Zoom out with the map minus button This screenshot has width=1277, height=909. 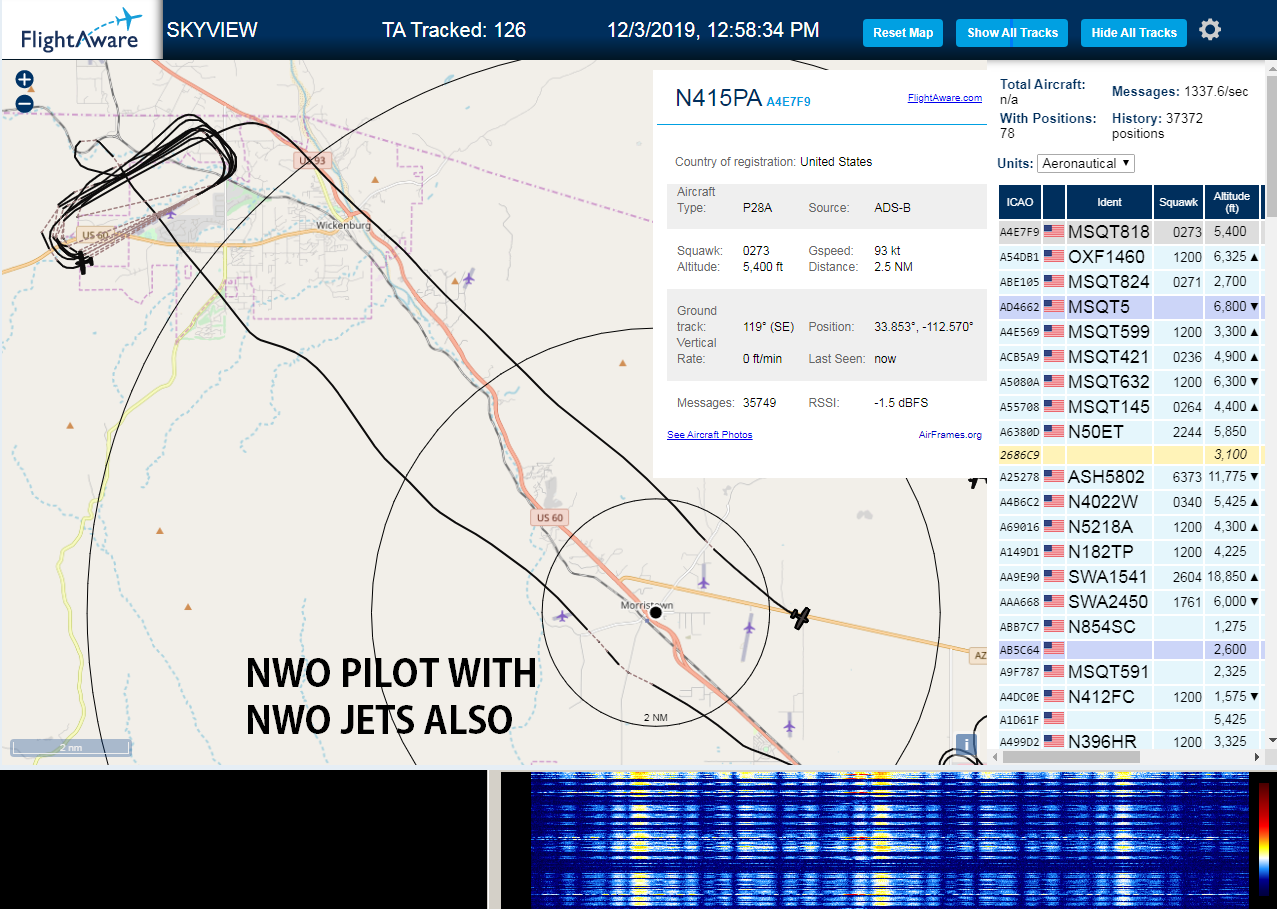click(25, 103)
